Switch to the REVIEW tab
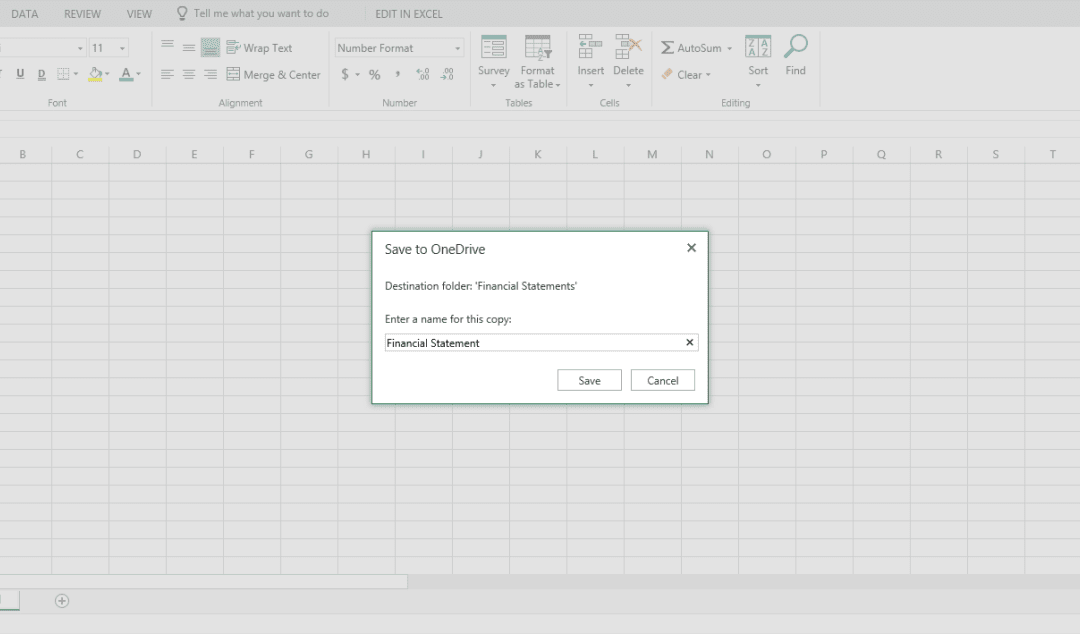 click(x=82, y=14)
